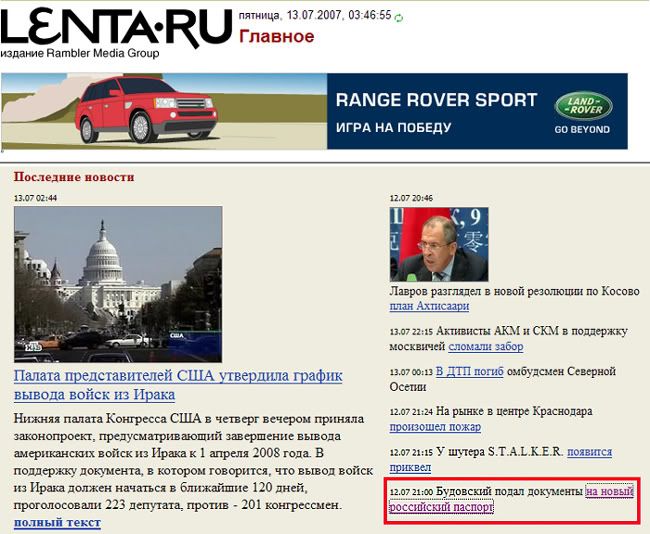Open 'план Ахтисаари' link
Viewport: 650px width, 534px height.
[429, 306]
